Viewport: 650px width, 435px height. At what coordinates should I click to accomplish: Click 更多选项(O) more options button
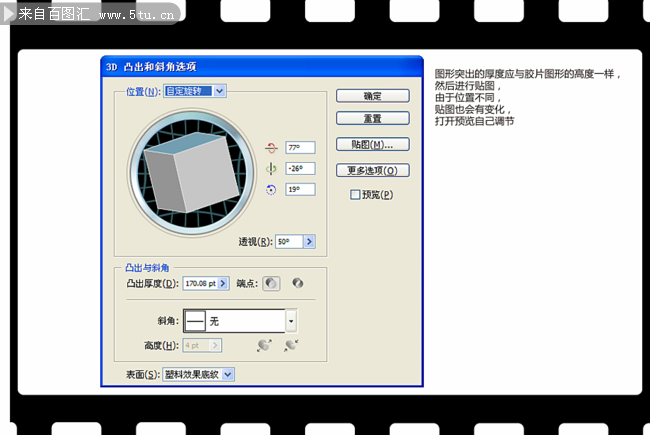click(373, 170)
